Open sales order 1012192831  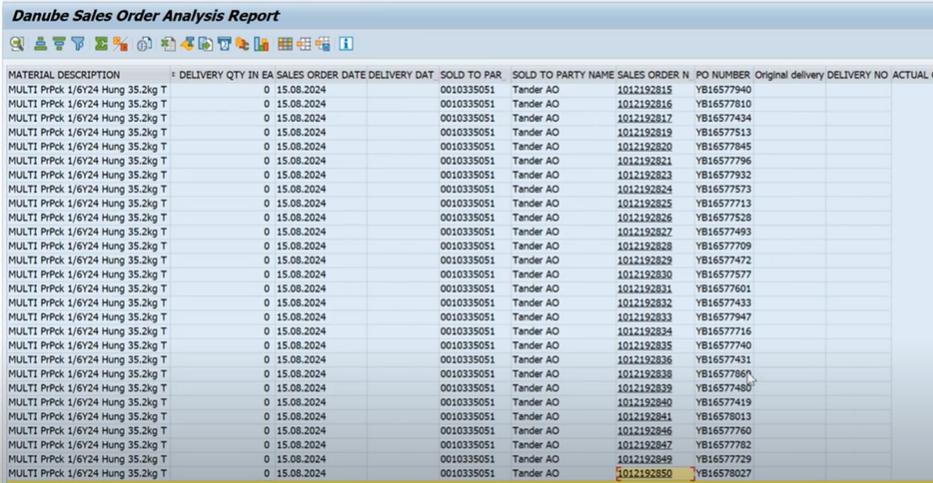644,289
